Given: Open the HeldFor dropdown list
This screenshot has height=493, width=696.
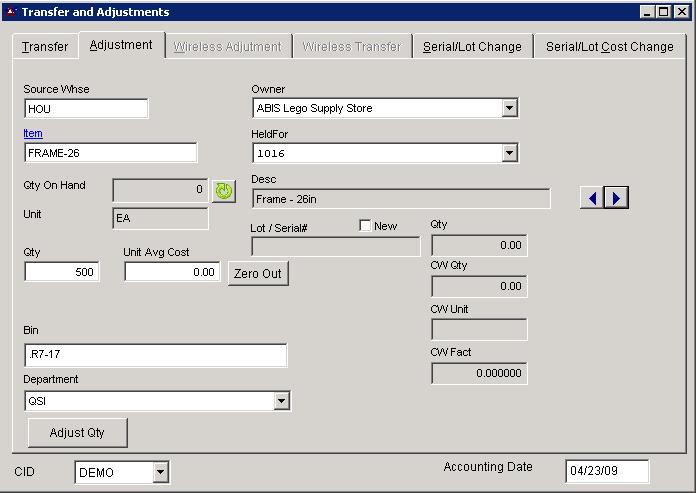Looking at the screenshot, I should pyautogui.click(x=509, y=153).
